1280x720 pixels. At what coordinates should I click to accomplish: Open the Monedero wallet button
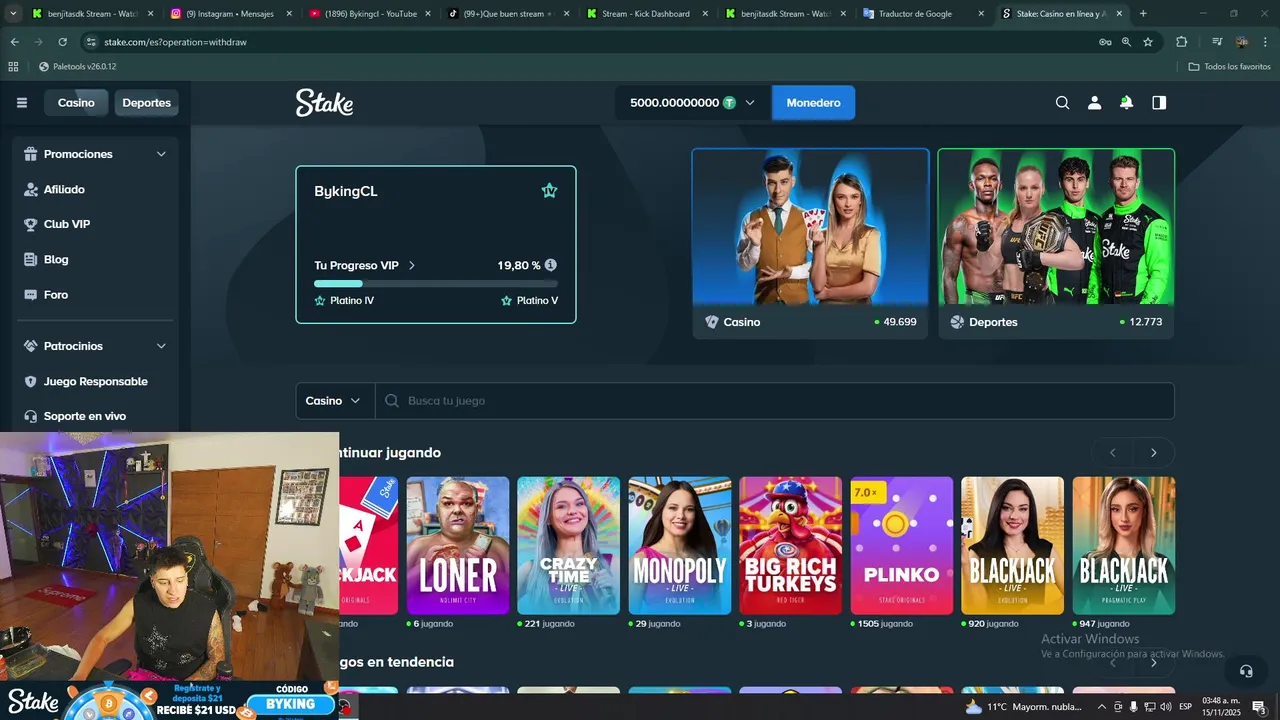813,103
